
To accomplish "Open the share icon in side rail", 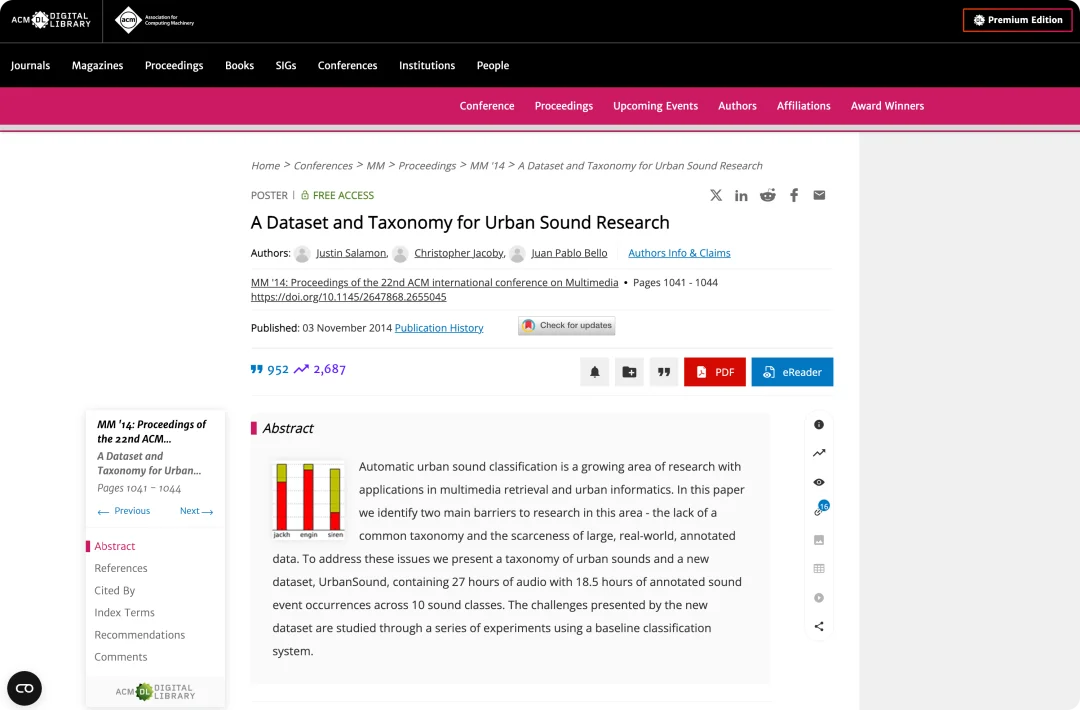I will tap(818, 627).
